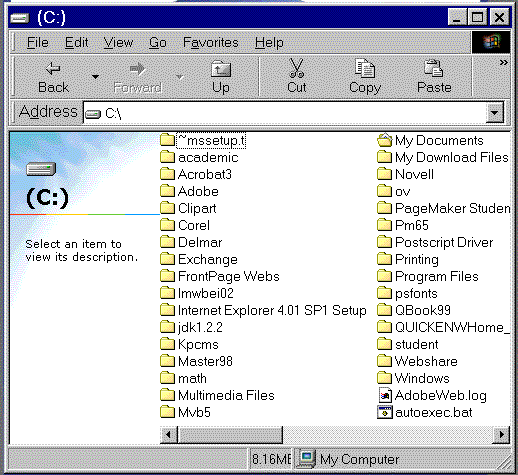
Task: Maximize the (C:) window
Action: pyautogui.click(x=477, y=17)
